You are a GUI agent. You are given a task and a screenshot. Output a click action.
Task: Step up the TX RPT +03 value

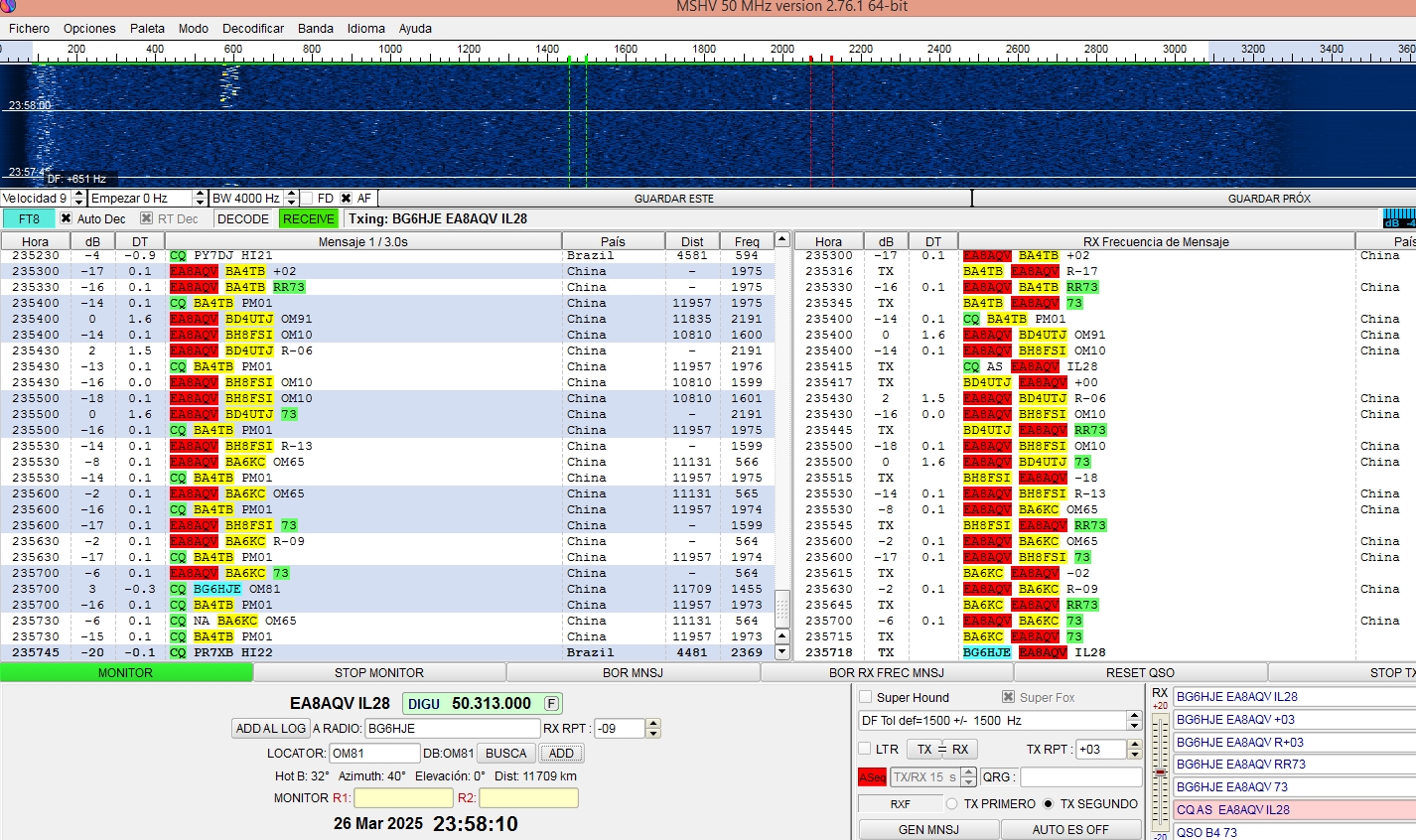(x=1134, y=745)
